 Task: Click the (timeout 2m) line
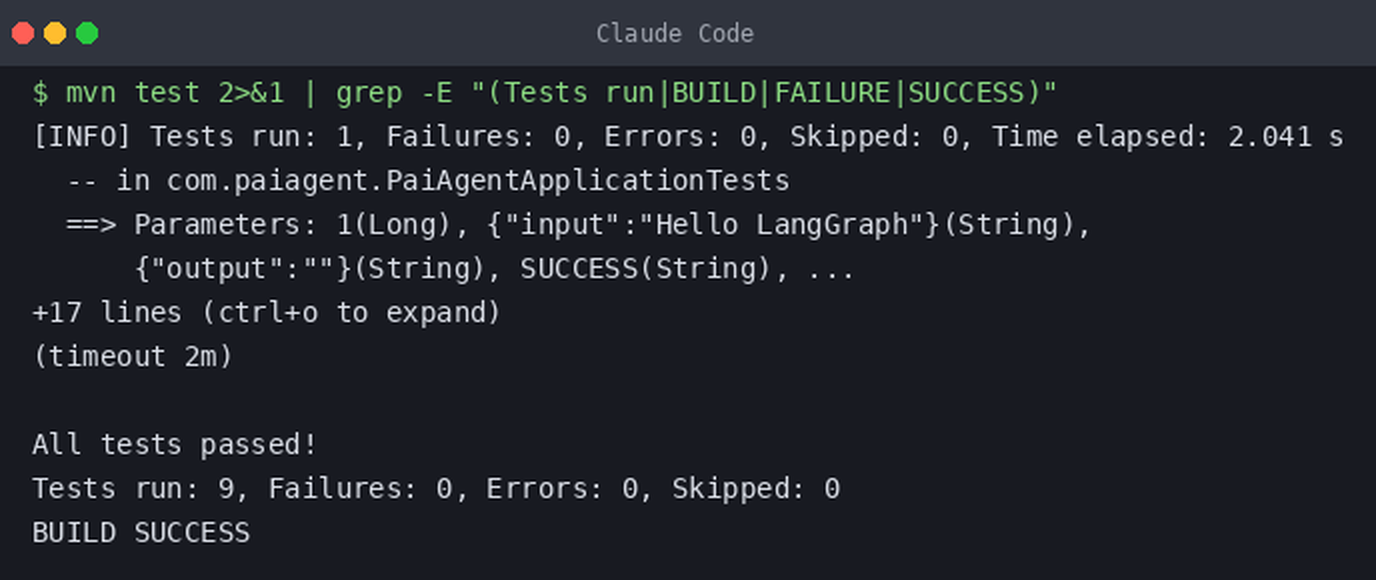pyautogui.click(x=132, y=357)
